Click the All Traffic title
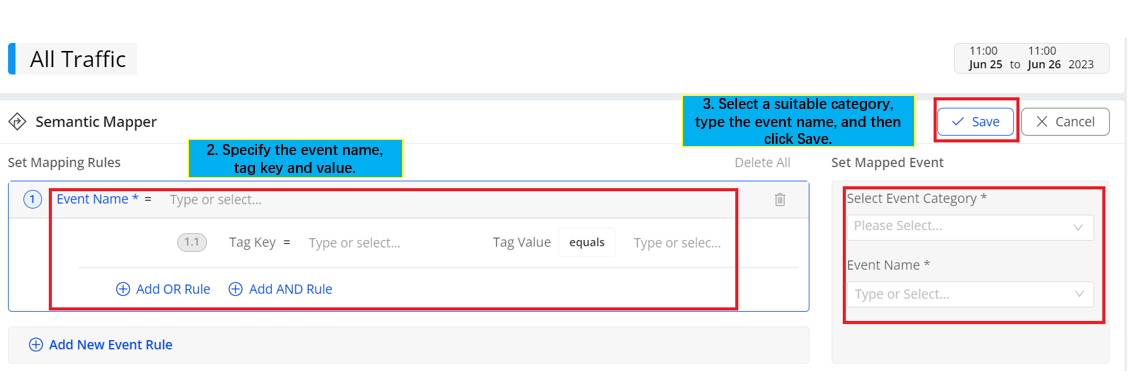 (77, 59)
